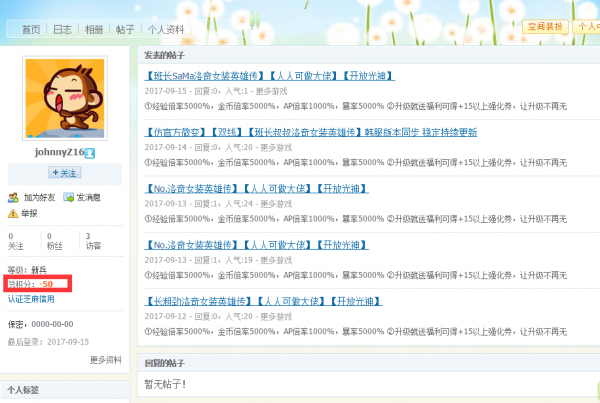Open the 粉丝 count of 0
This screenshot has width=600, height=403.
pos(54,241)
